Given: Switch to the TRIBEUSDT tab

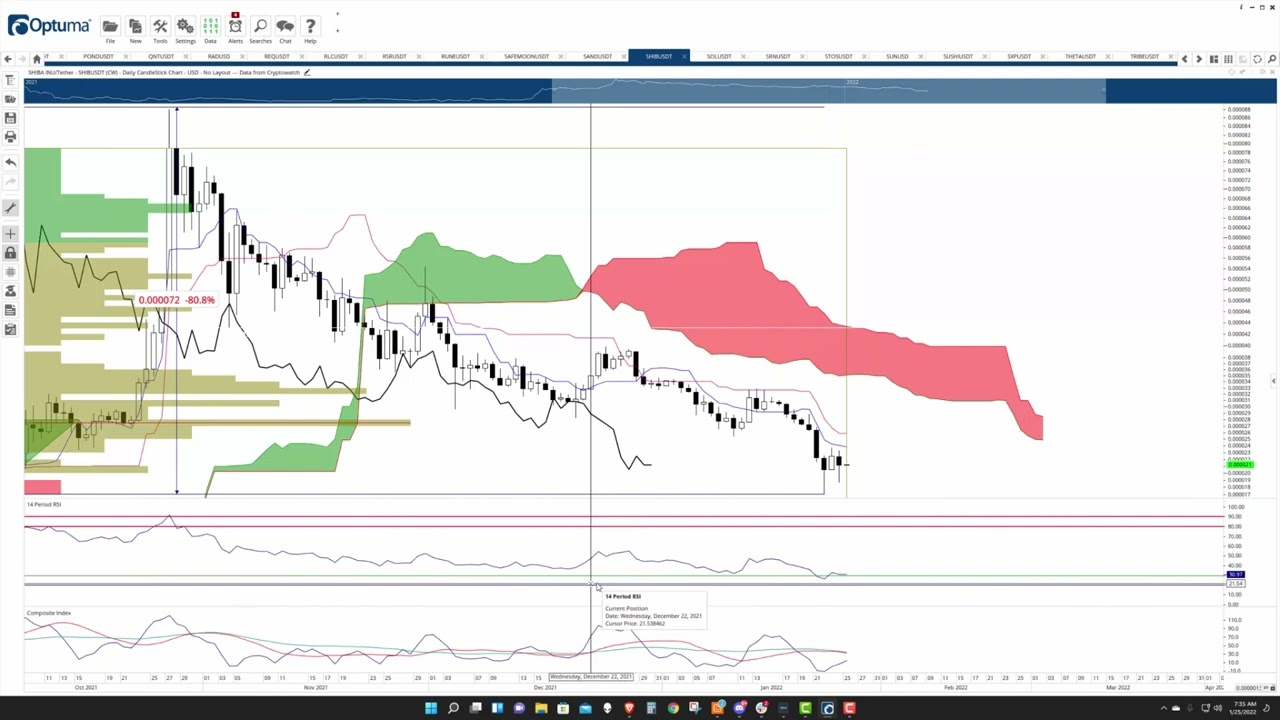Looking at the screenshot, I should pos(1144,57).
